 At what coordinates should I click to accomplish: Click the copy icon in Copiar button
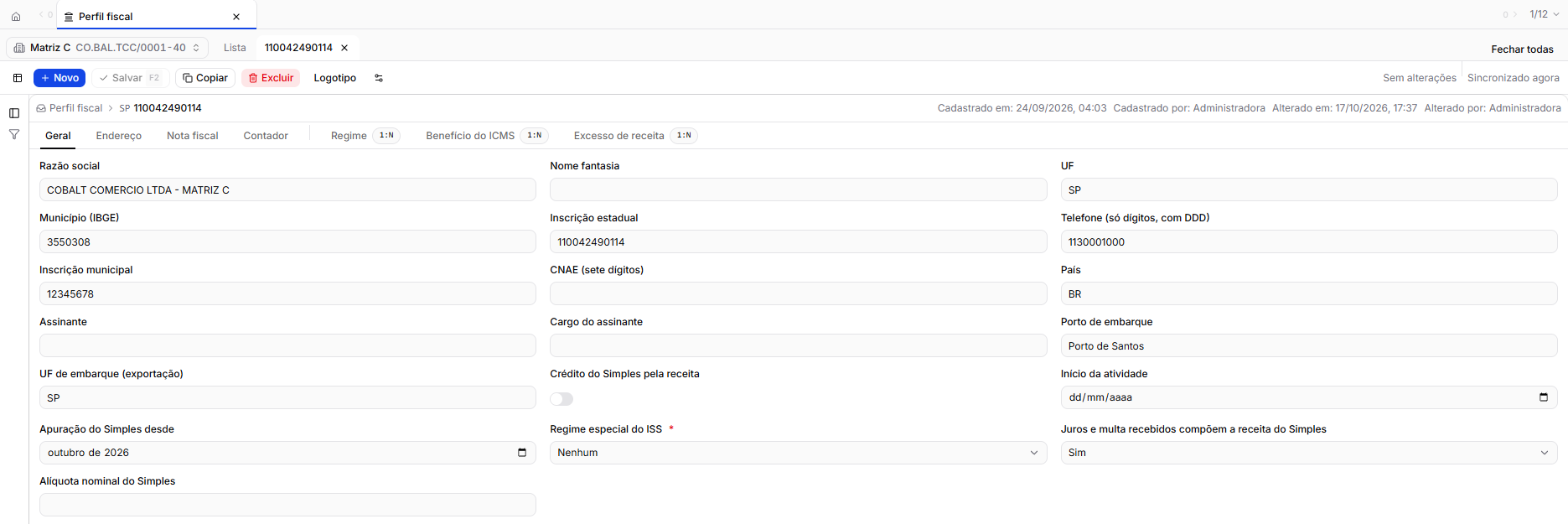tap(188, 77)
